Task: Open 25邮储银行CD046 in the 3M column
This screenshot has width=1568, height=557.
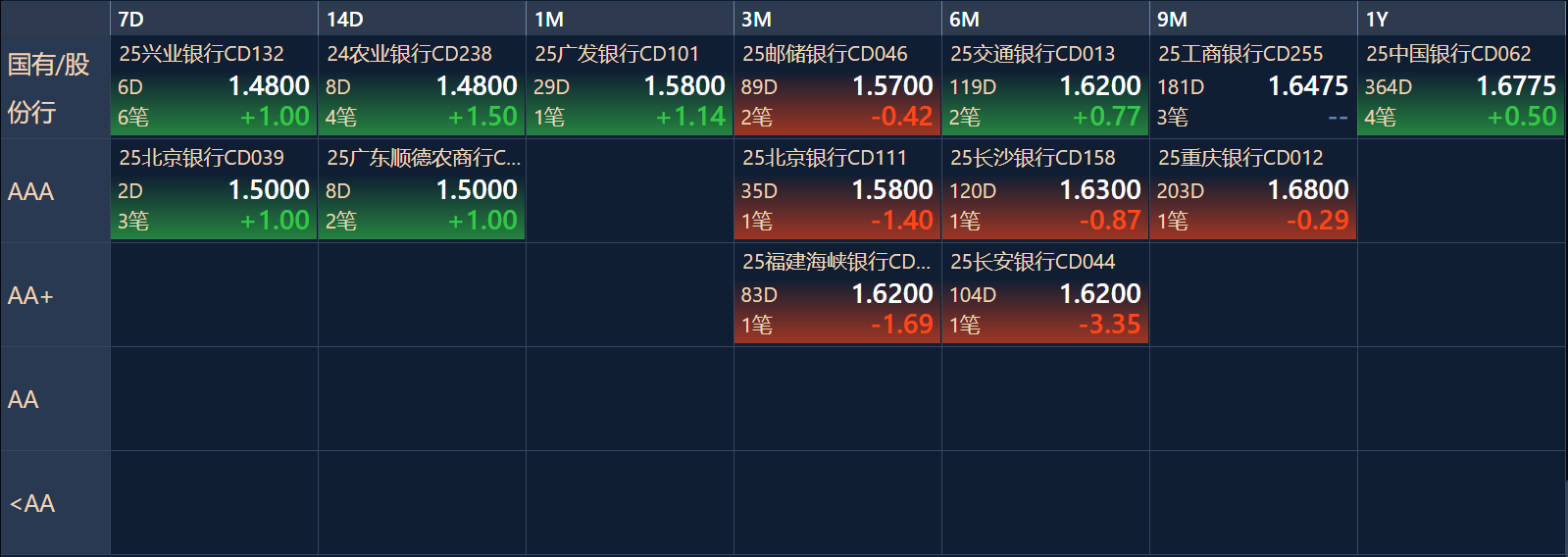Action: 837,86
